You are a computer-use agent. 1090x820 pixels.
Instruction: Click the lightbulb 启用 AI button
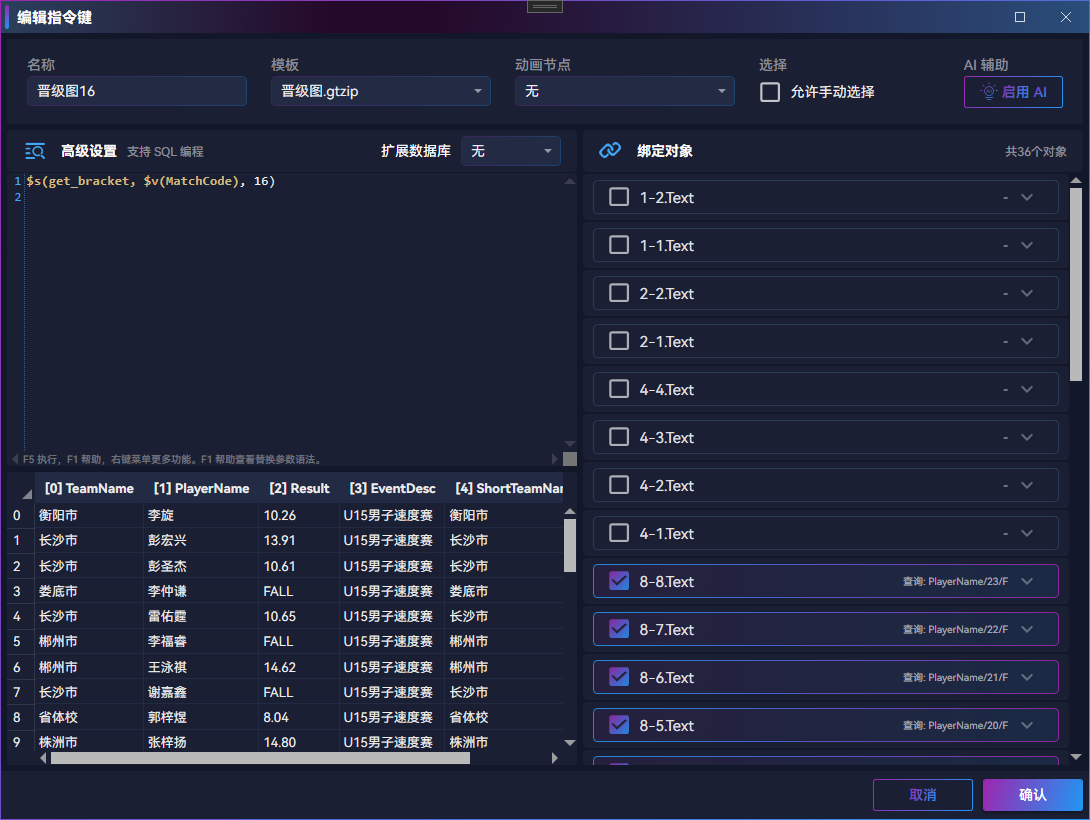point(1013,92)
